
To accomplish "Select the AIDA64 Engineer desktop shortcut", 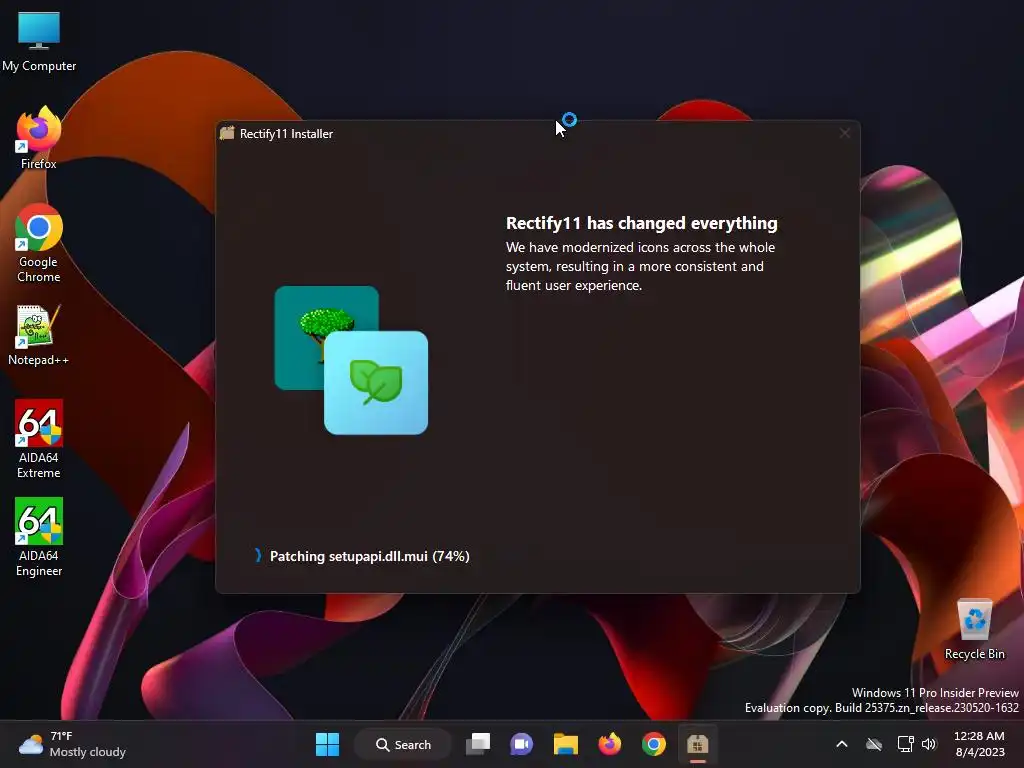I will point(39,537).
